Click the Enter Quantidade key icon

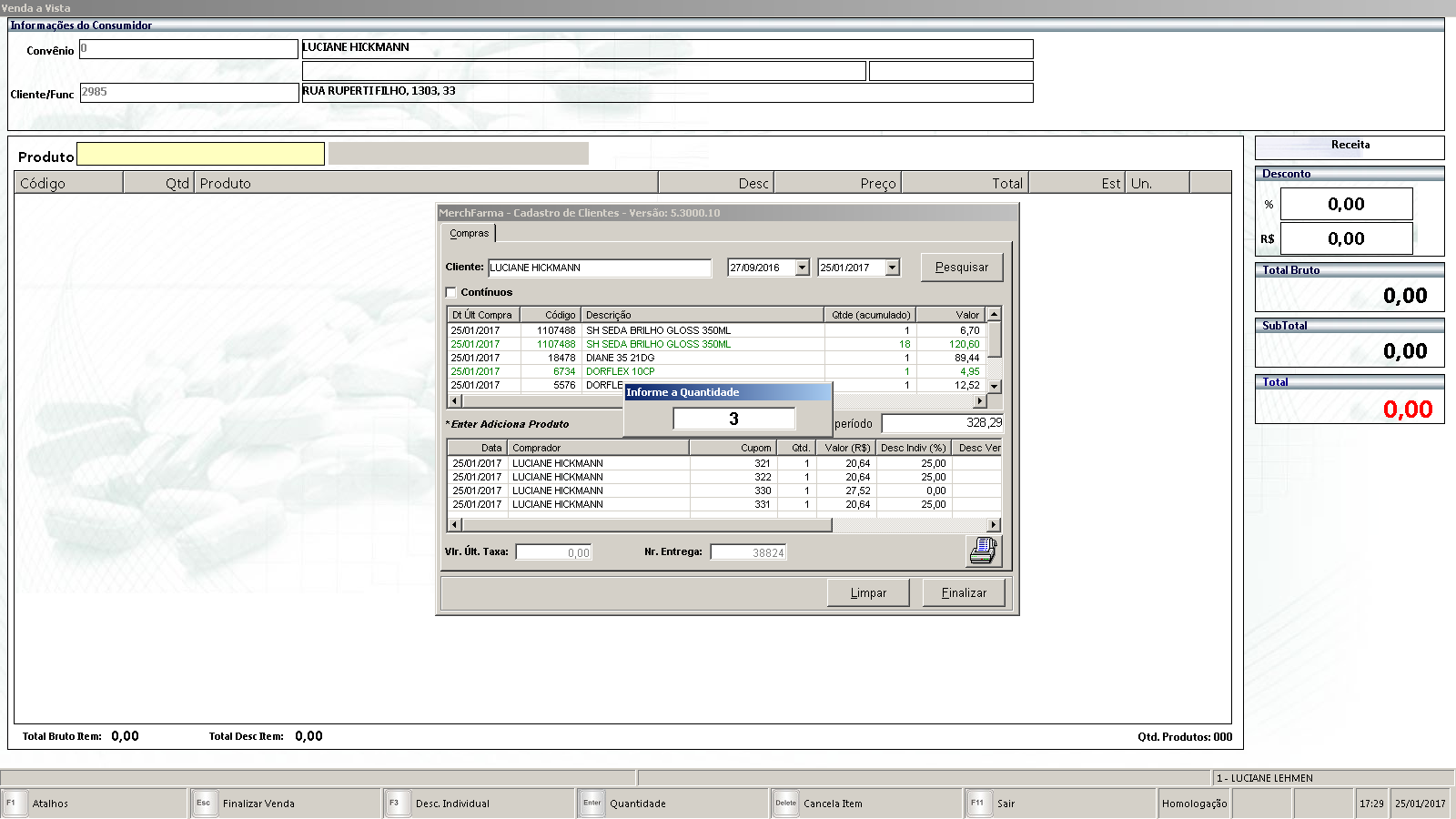[591, 804]
